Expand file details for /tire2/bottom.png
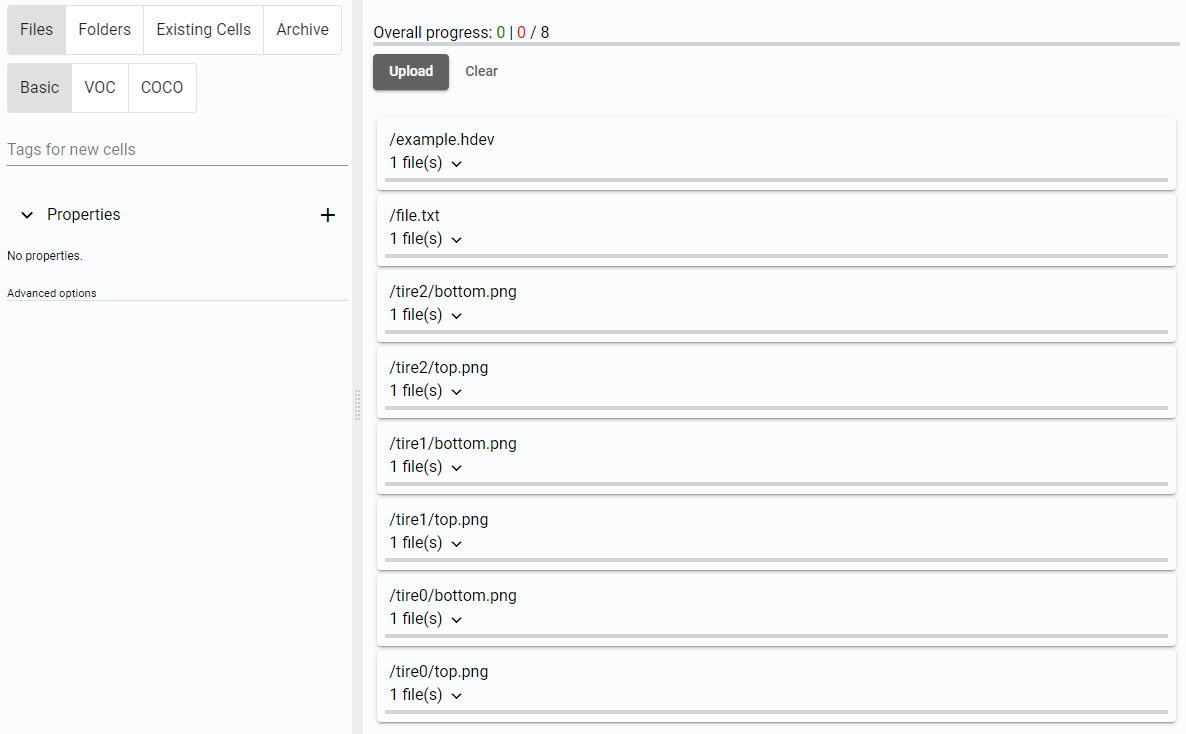 pyautogui.click(x=456, y=315)
